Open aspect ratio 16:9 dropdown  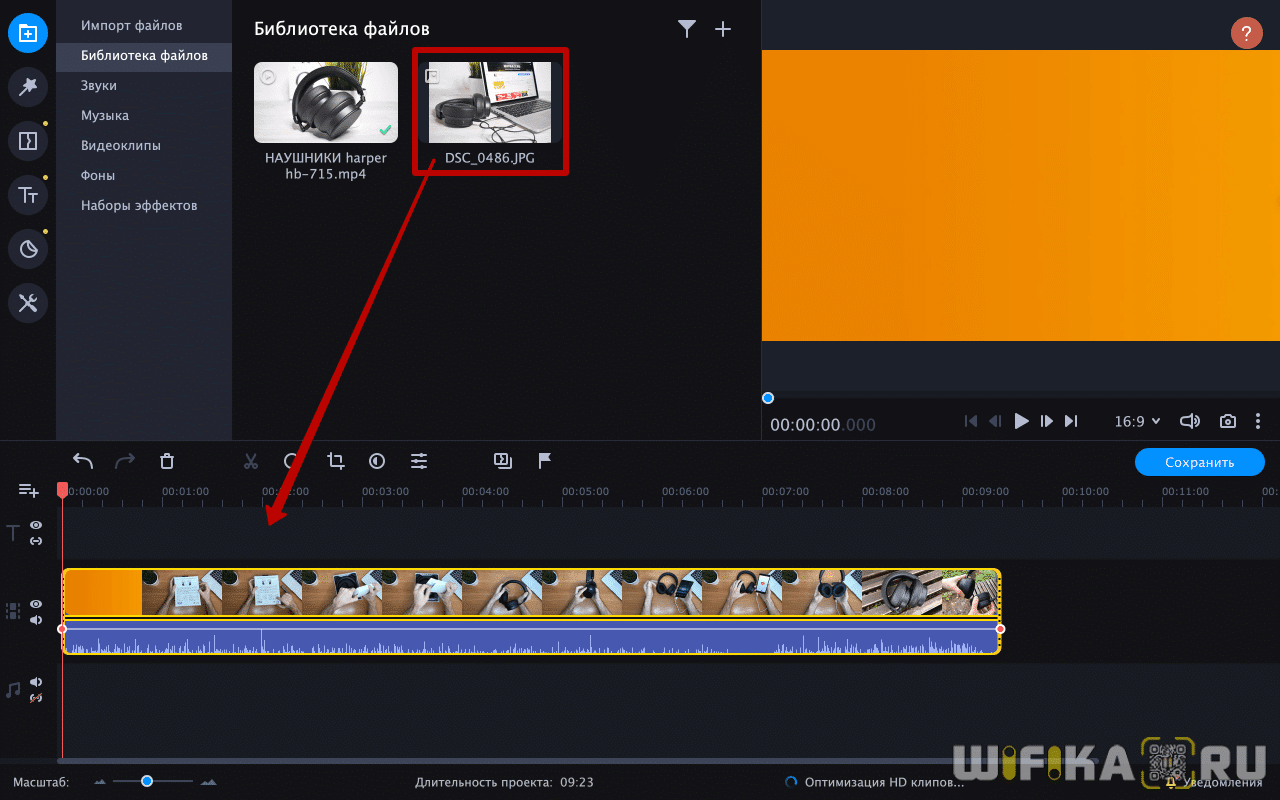(x=1138, y=422)
